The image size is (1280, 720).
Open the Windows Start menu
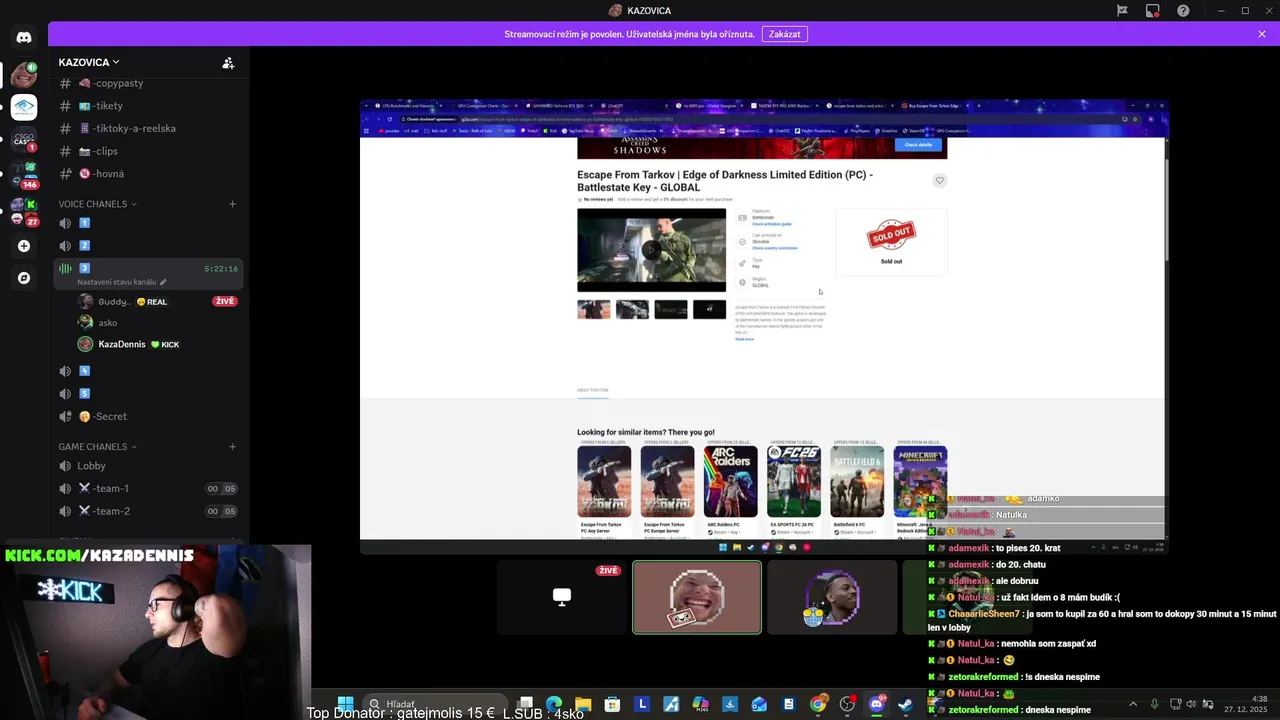coord(345,704)
